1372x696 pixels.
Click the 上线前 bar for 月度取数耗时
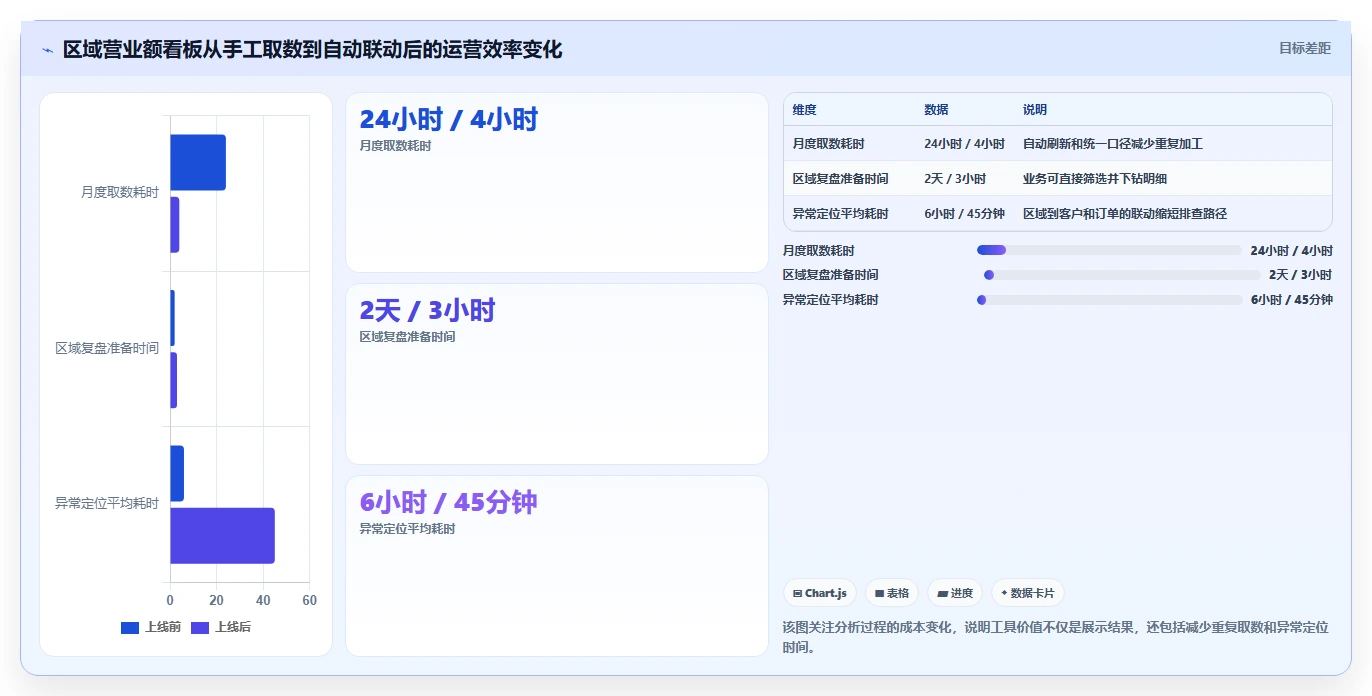coord(198,162)
